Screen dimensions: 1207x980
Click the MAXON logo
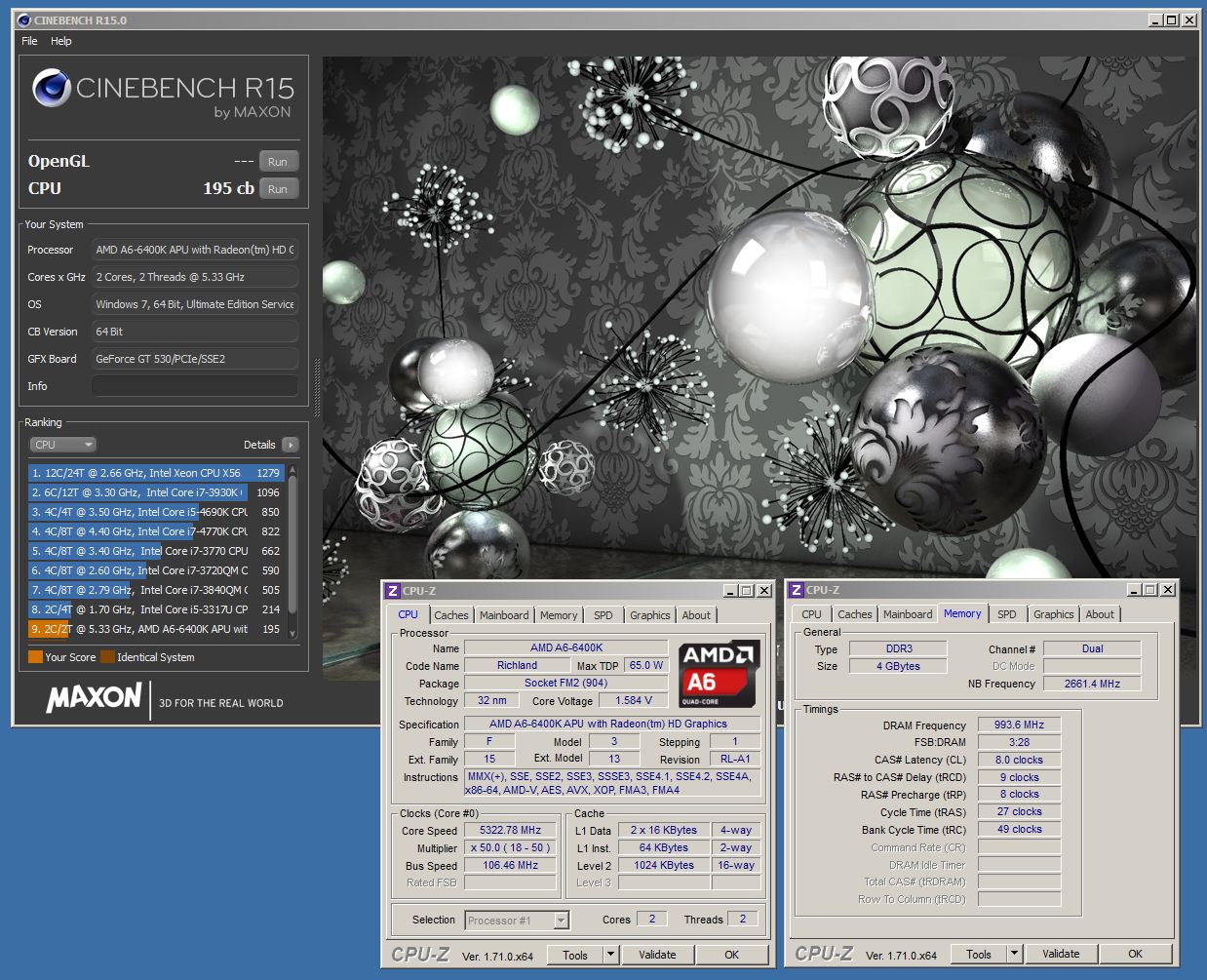pyautogui.click(x=95, y=697)
